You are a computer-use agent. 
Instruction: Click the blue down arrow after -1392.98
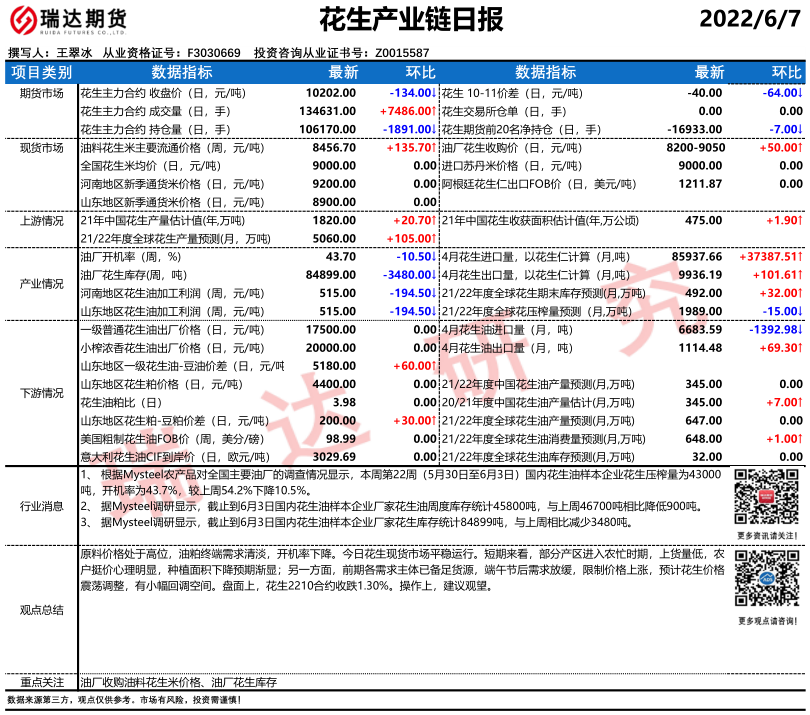click(x=801, y=328)
